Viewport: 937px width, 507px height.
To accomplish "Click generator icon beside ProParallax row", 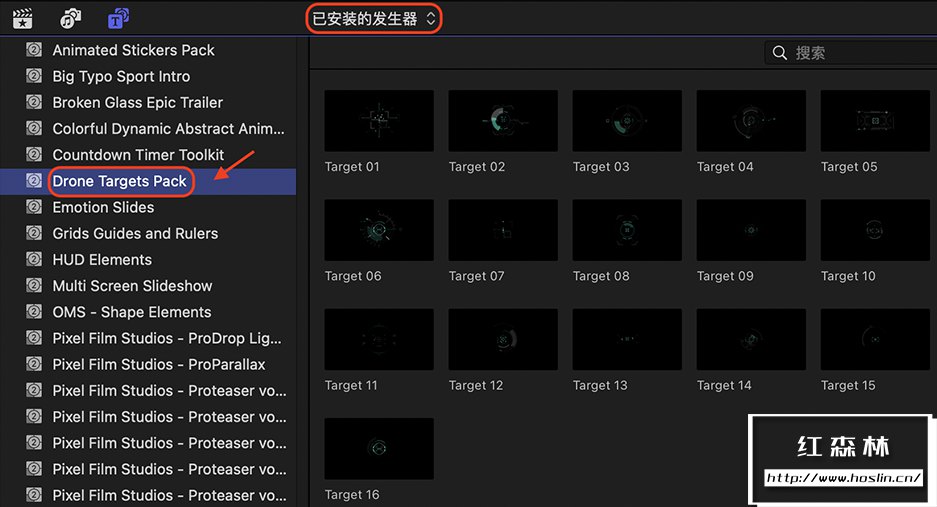I will 34,364.
